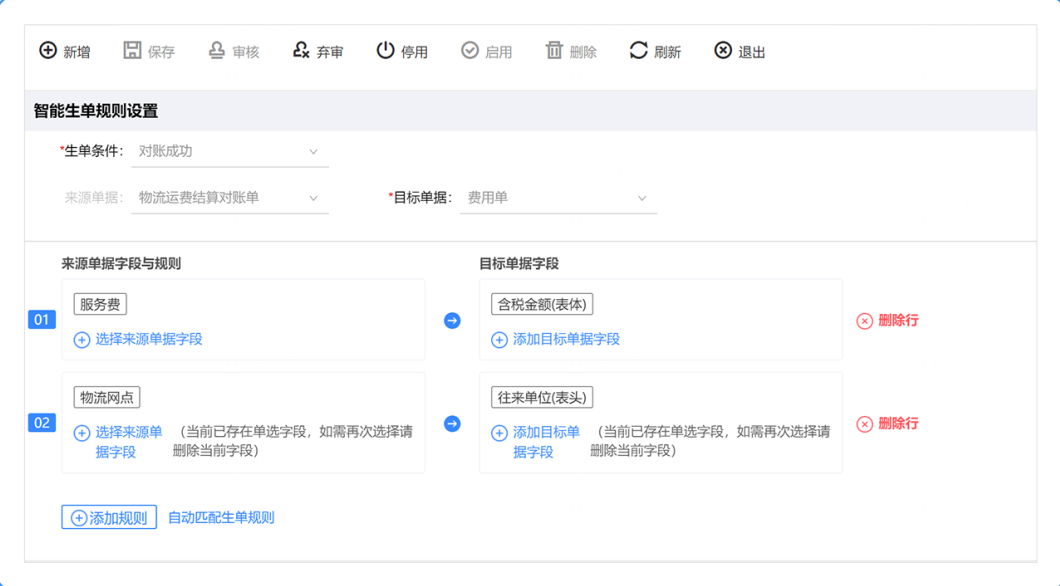Click the 添加规则 button
The image size is (1060, 586).
(109, 517)
